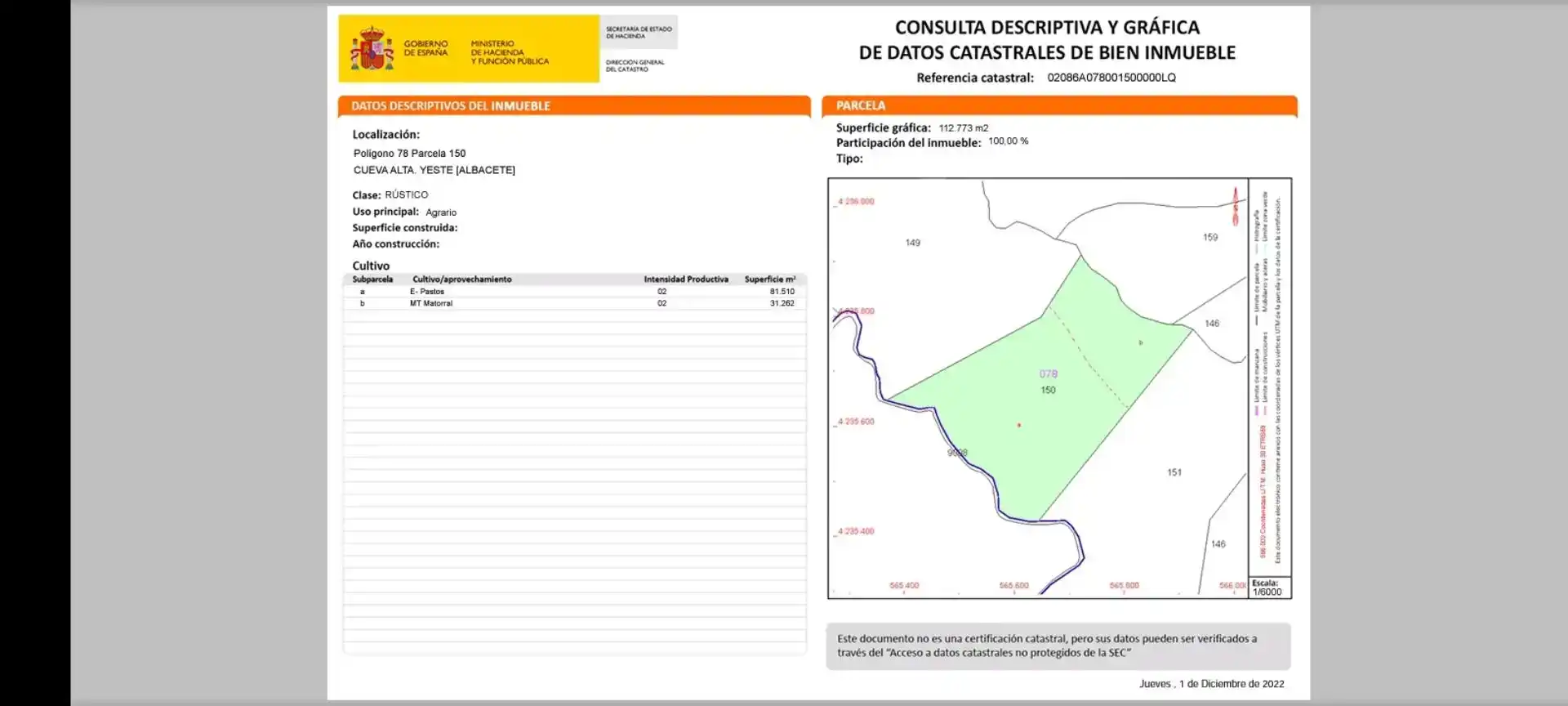Click the 'Localización:' label

385,135
